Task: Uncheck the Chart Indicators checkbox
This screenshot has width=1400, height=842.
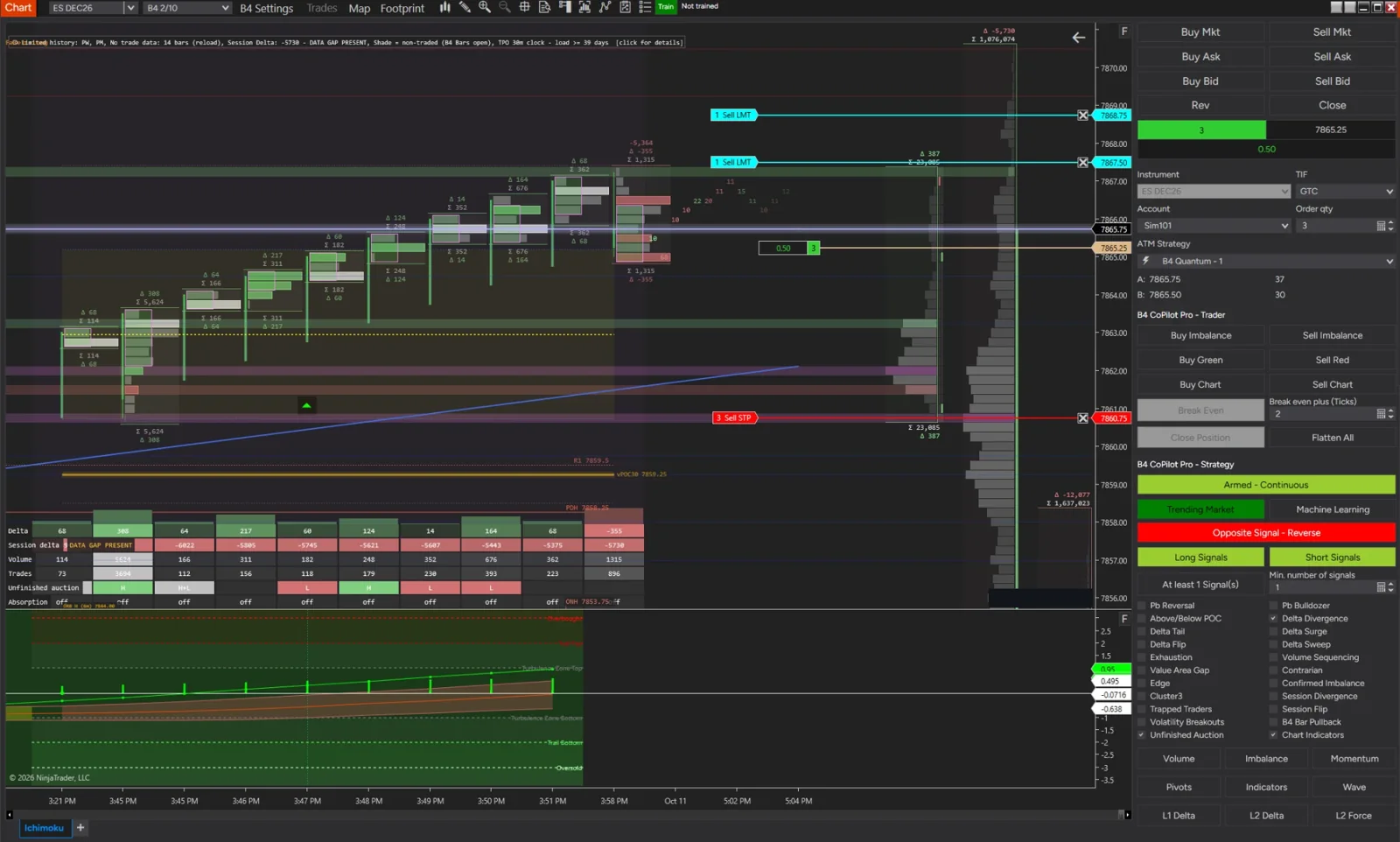Action: [1273, 735]
